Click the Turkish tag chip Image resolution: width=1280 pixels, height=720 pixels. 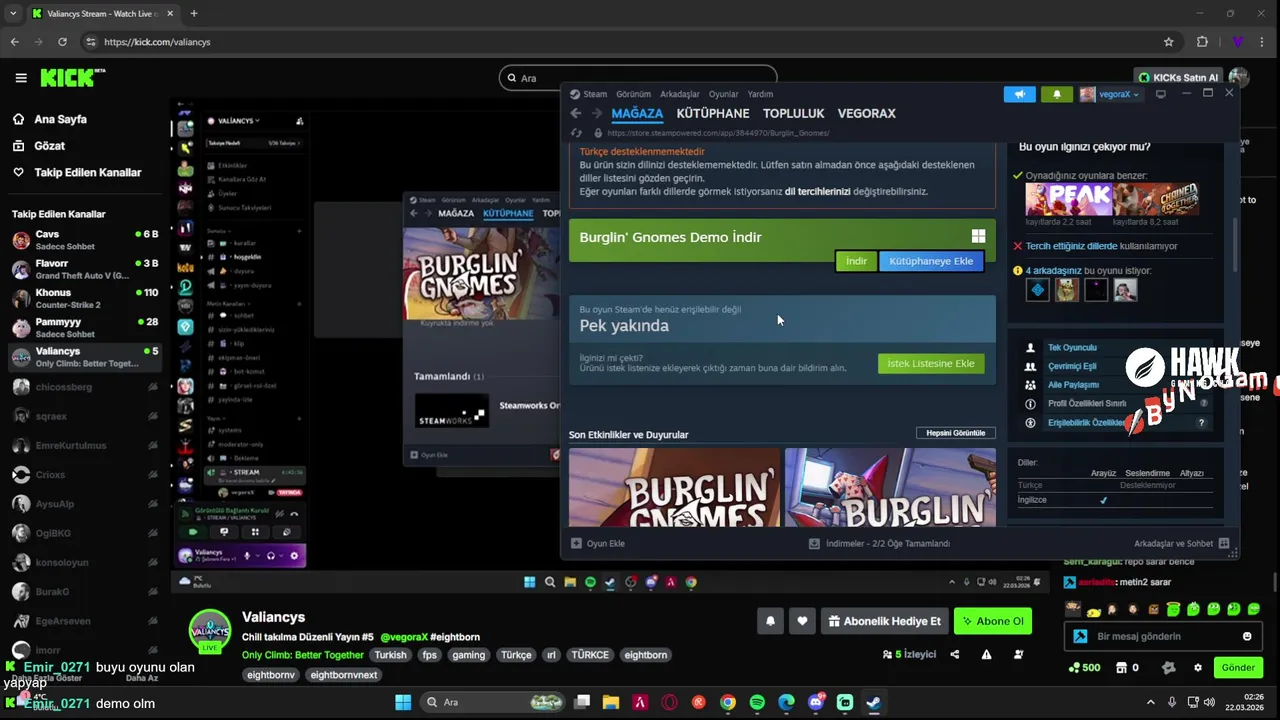391,655
